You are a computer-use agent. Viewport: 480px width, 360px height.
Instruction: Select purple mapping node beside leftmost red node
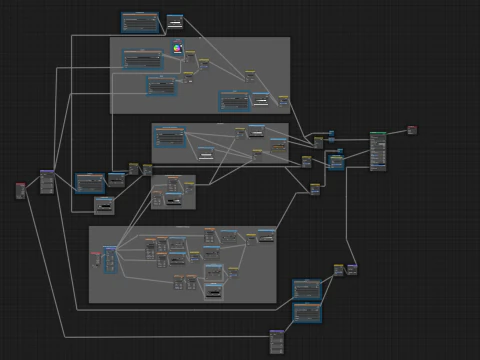pyautogui.click(x=47, y=182)
